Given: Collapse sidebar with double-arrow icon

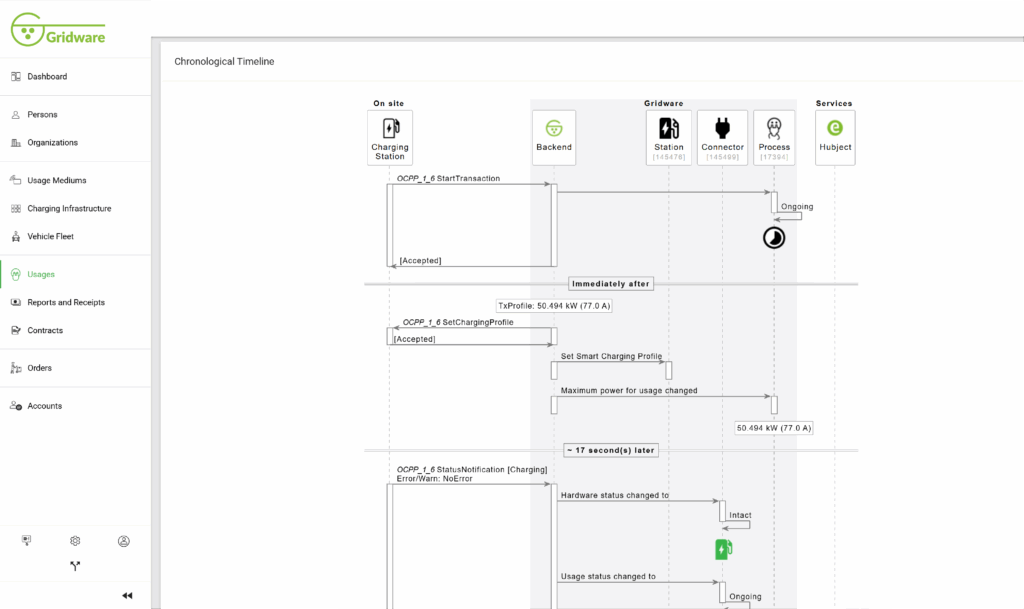Looking at the screenshot, I should (127, 595).
